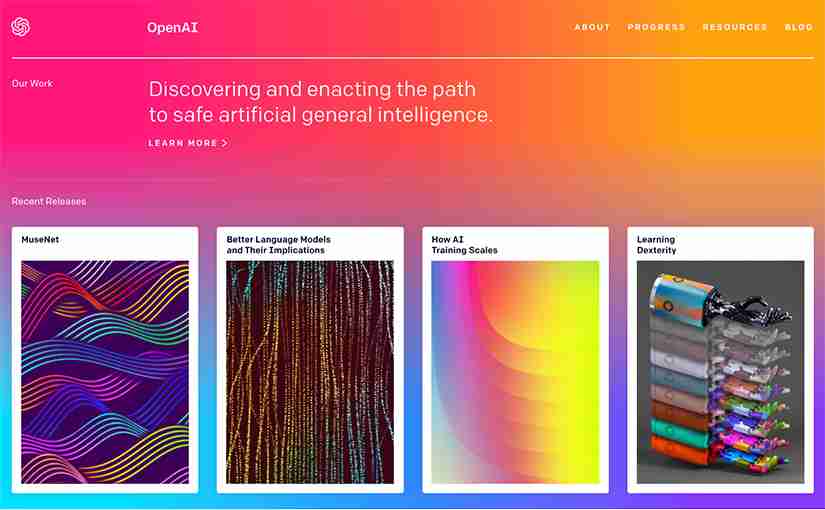Open the Learning Dexterity card title
825x510 pixels.
click(656, 245)
